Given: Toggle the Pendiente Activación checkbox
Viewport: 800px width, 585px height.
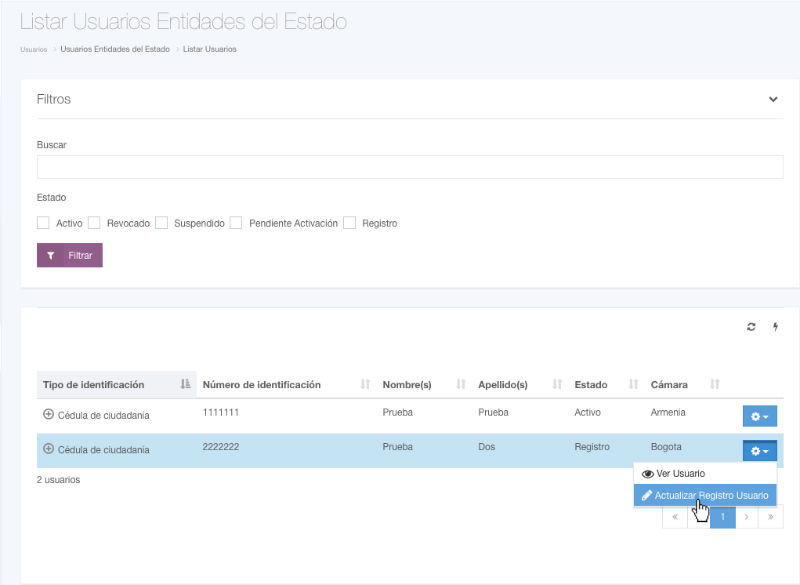Looking at the screenshot, I should 236,223.
